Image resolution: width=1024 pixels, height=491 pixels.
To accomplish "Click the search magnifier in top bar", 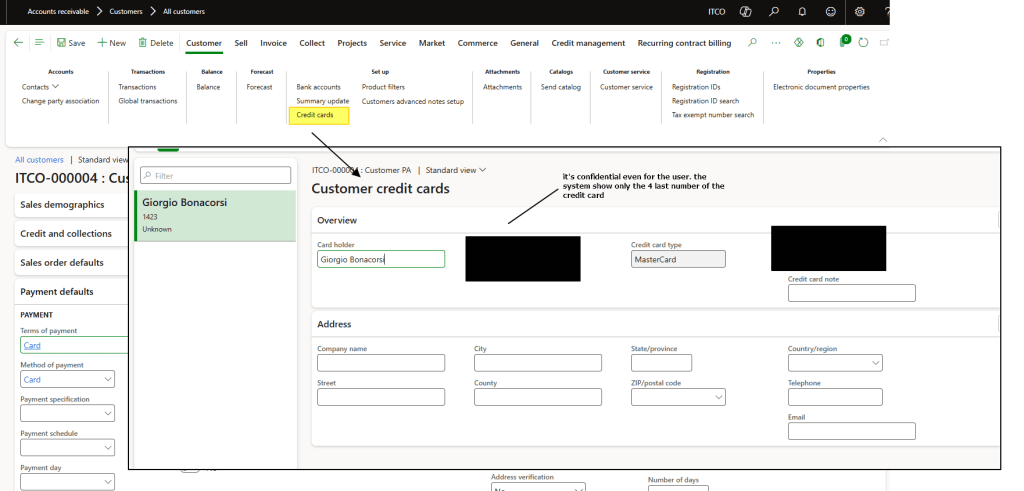I will [773, 11].
